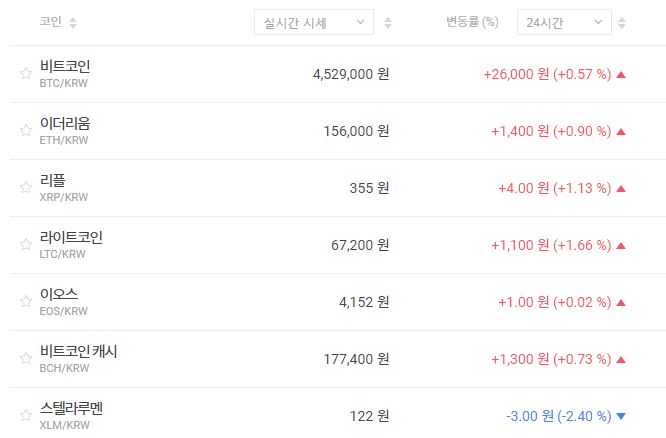Star the Ripple XRP/KRW row
Screen dimensions: 666x438
[x=26, y=187]
